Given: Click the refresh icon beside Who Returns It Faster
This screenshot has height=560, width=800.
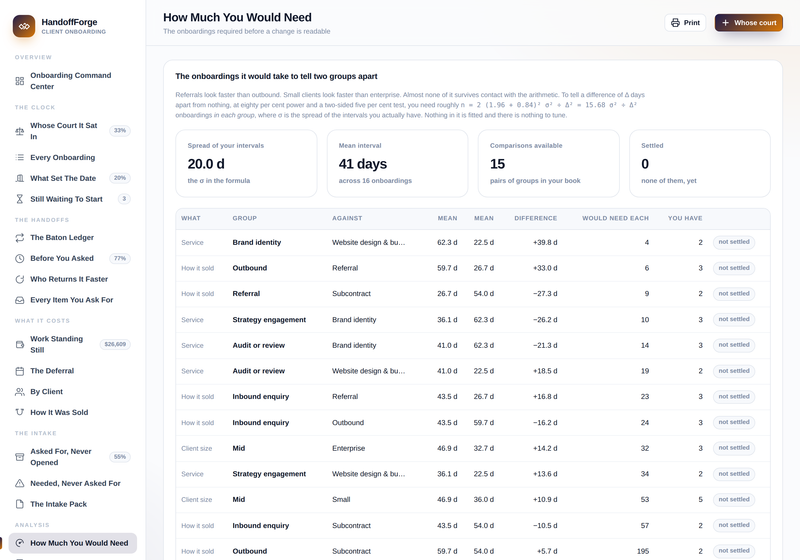Looking at the screenshot, I should [19, 279].
